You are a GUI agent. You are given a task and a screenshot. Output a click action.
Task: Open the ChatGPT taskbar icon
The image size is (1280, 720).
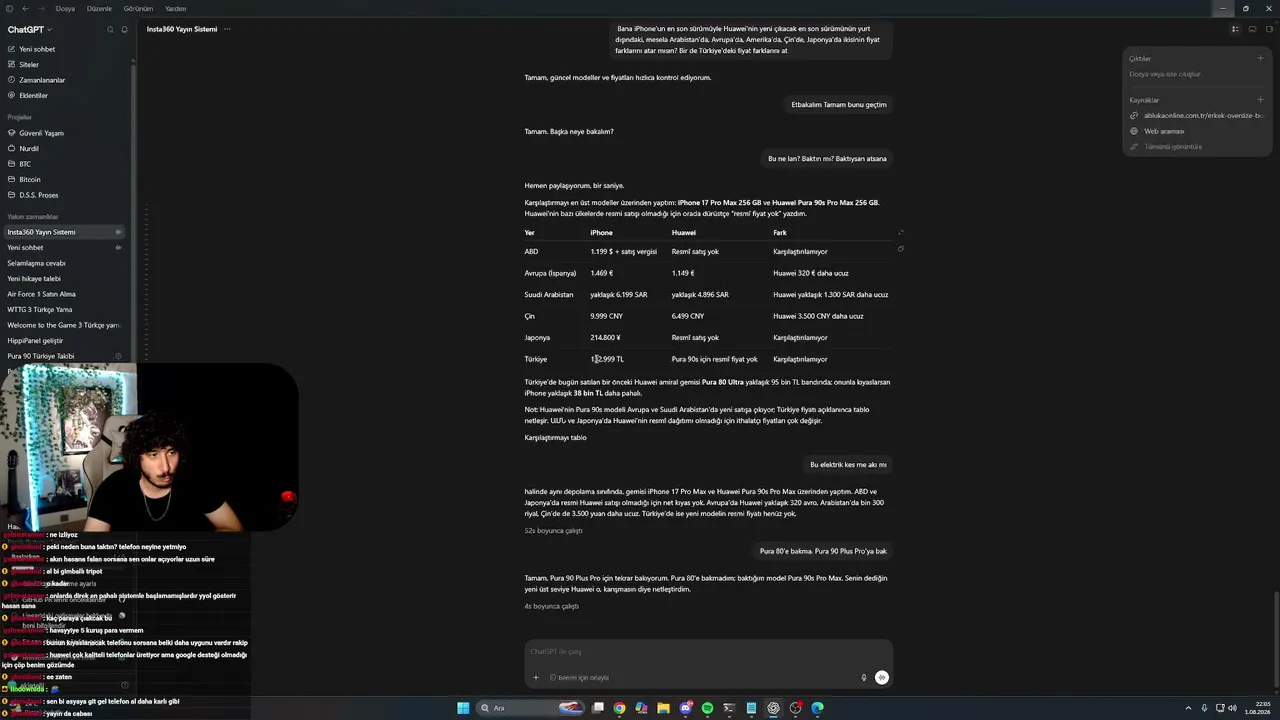click(x=773, y=708)
